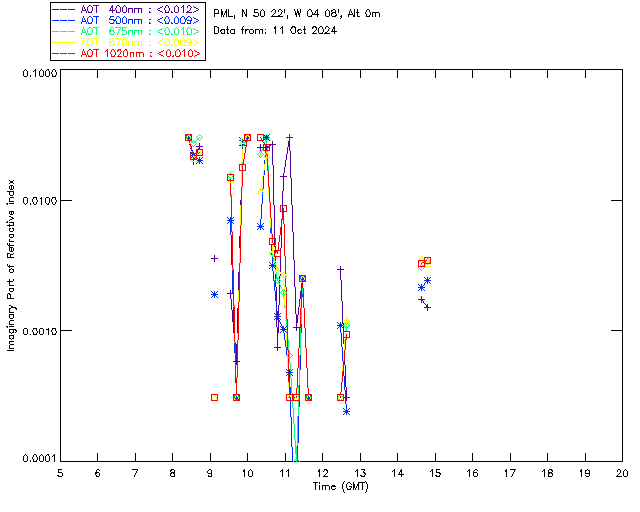Image resolution: width=640 pixels, height=512 pixels.
Task: Click the 0.0100 y-axis tick label
Action: click(40, 201)
